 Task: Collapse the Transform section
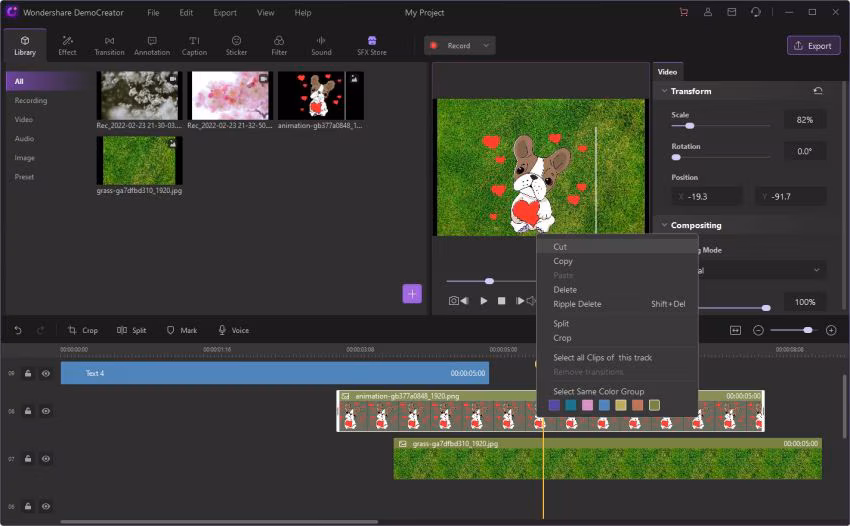(664, 91)
